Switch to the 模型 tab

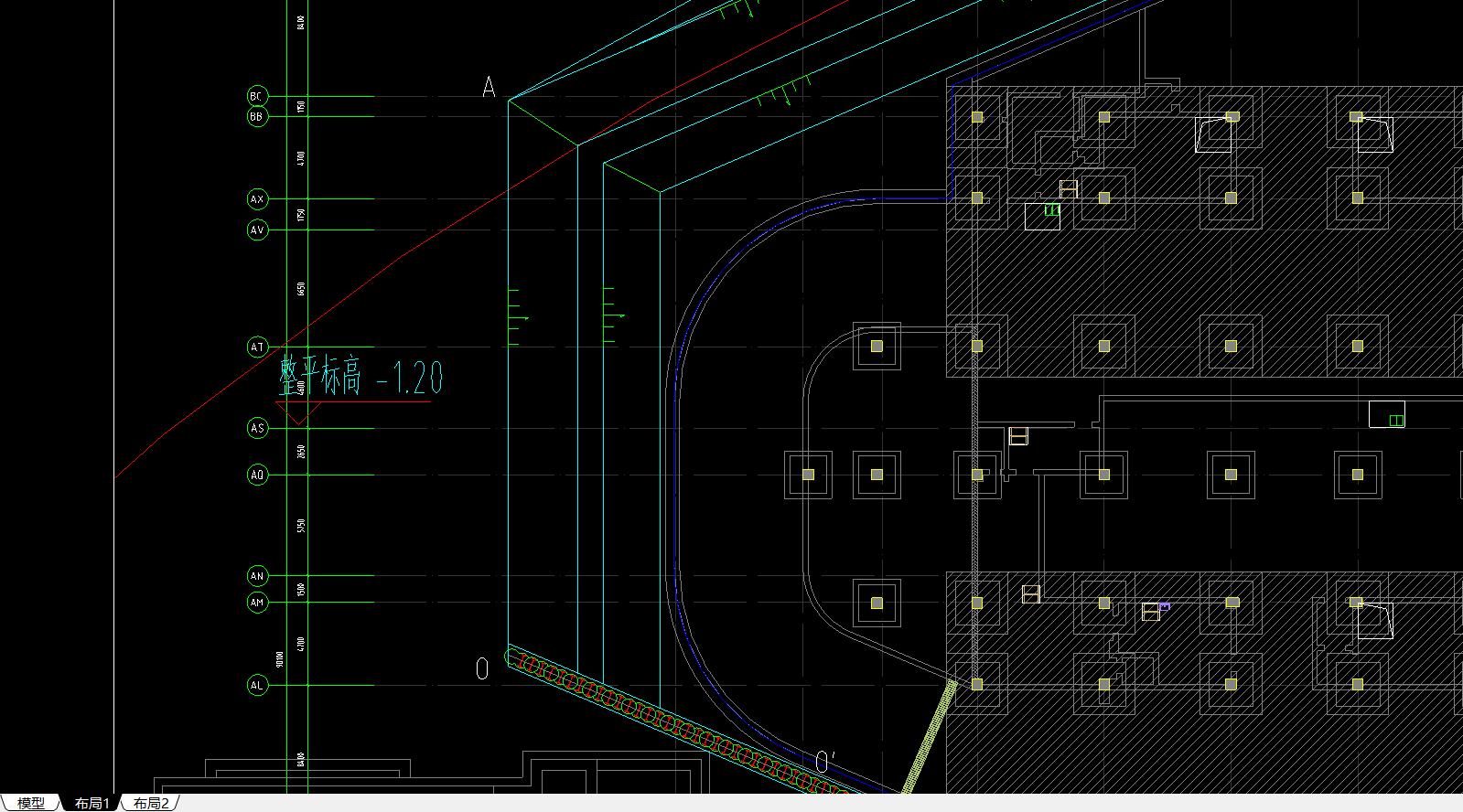31,803
